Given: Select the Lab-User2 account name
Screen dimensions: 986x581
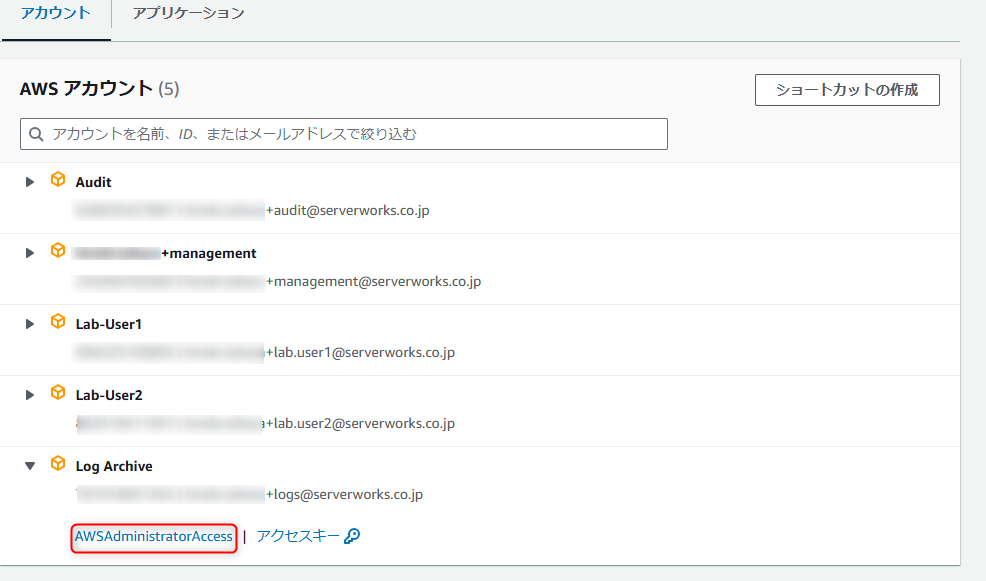Looking at the screenshot, I should [109, 396].
